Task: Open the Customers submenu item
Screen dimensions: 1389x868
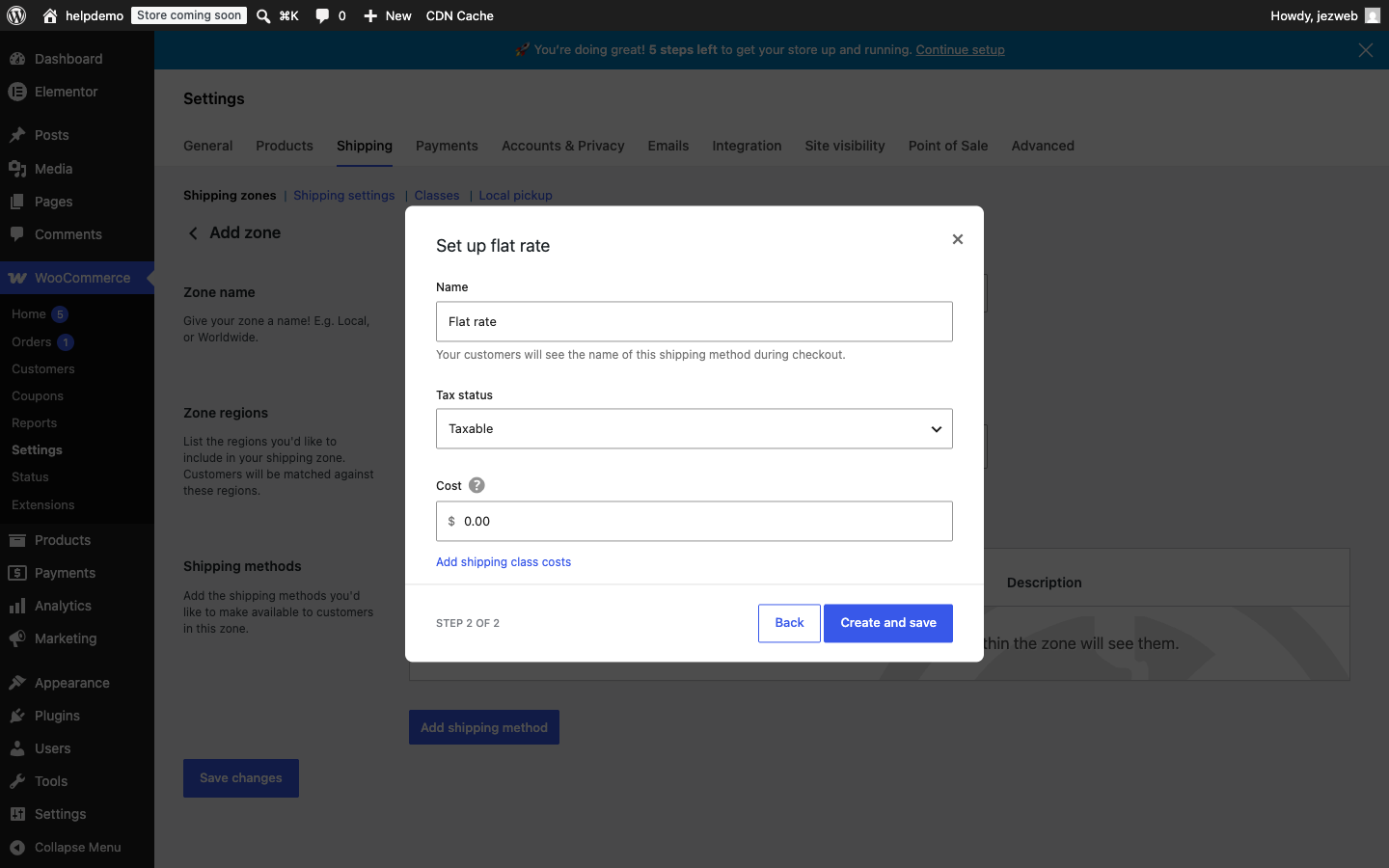Action: pos(43,369)
